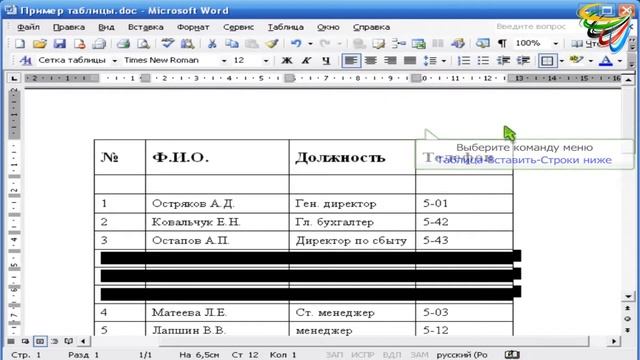Image resolution: width=640 pixels, height=360 pixels.
Task: Cut the selection with the scissors icon
Action: [x=212, y=43]
